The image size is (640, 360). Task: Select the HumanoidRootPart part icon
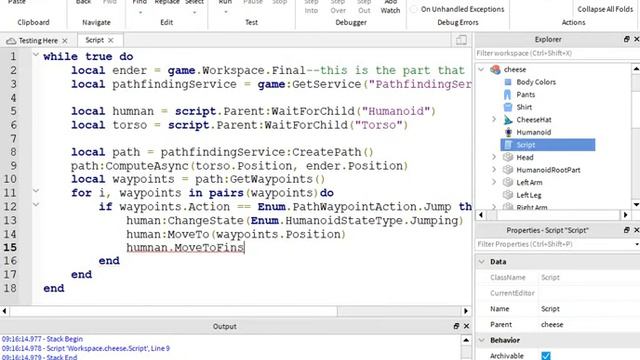(x=508, y=170)
